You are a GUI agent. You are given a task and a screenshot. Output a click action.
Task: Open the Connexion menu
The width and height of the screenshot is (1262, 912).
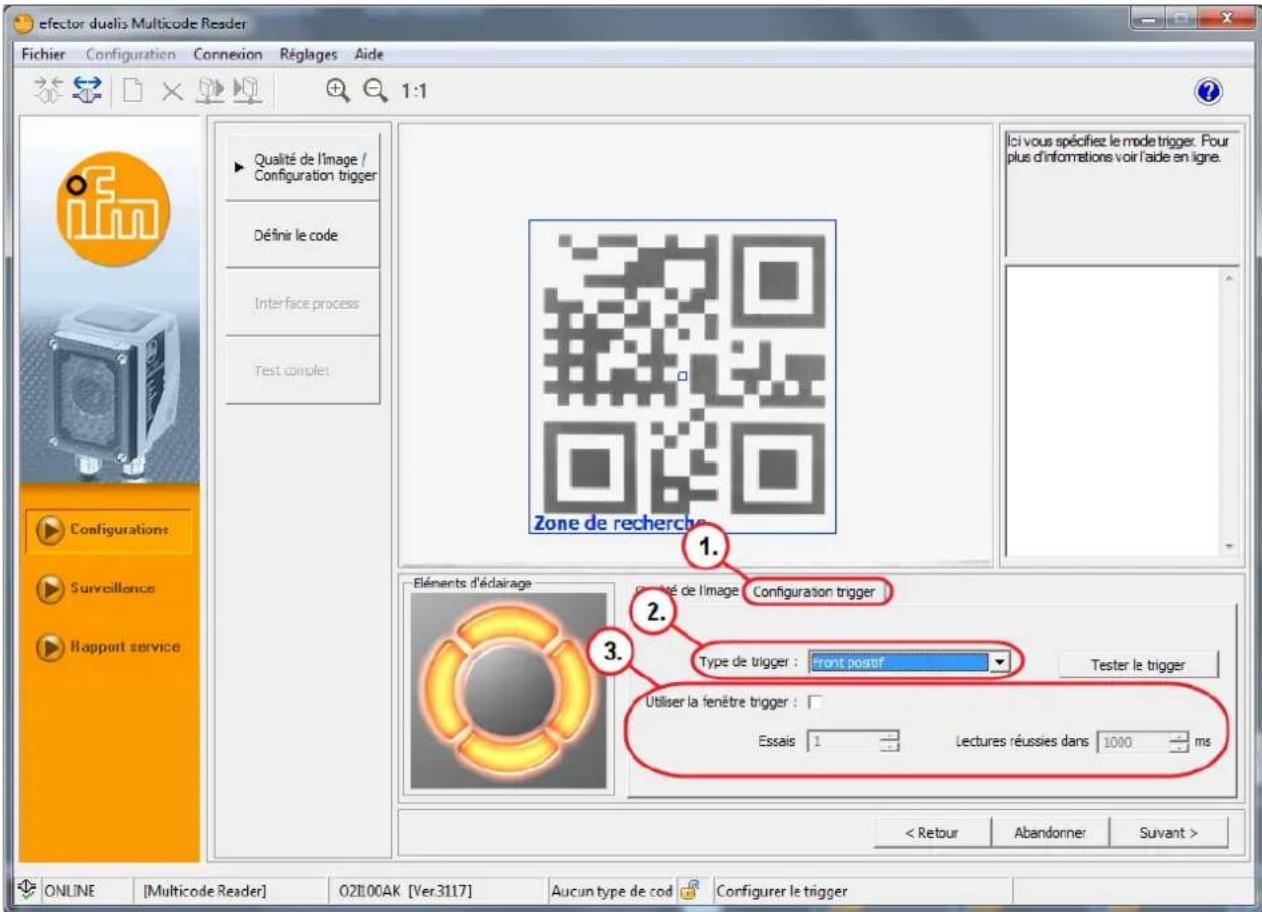[228, 53]
